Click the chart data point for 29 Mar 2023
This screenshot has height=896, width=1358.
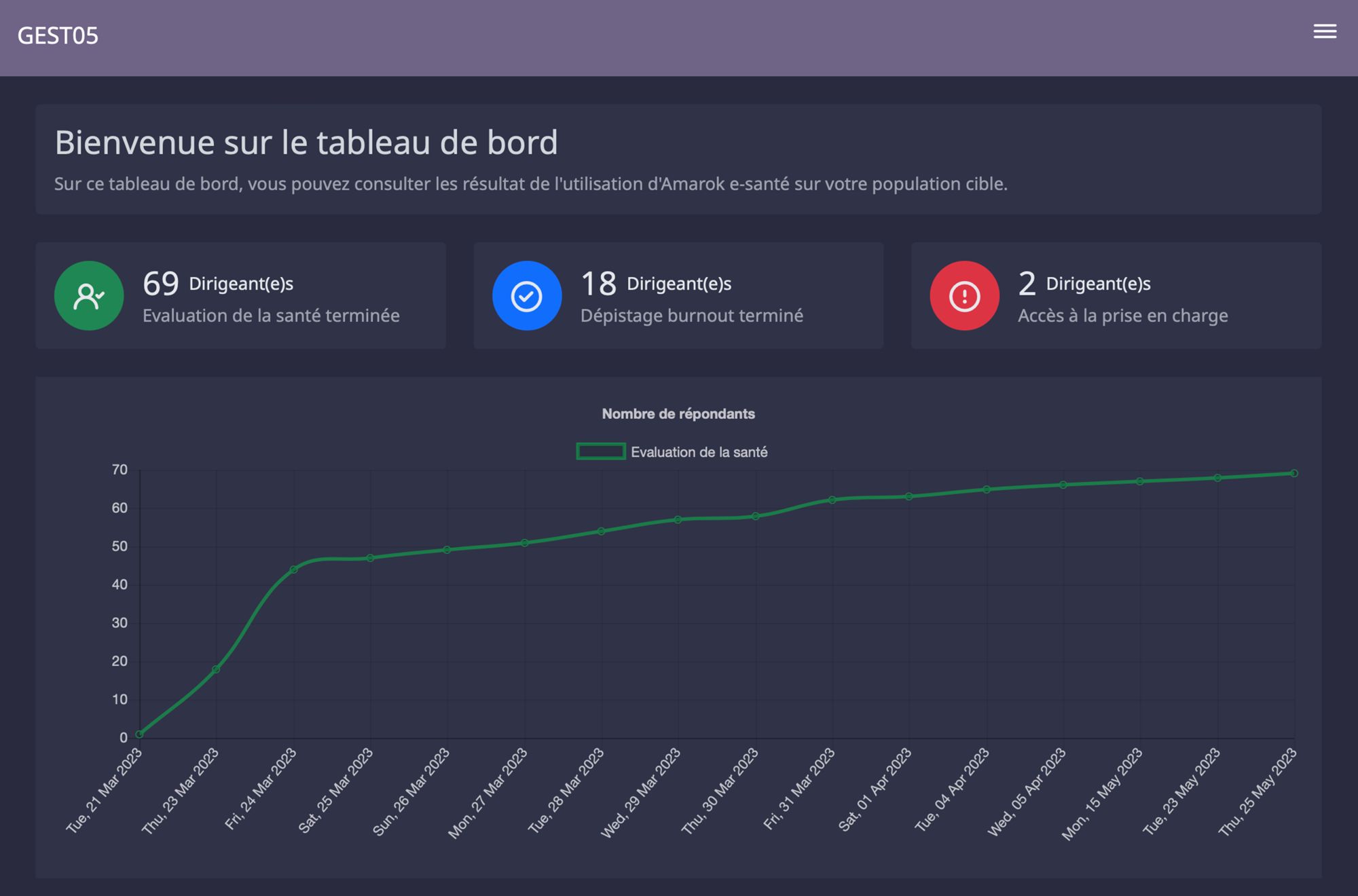678,519
